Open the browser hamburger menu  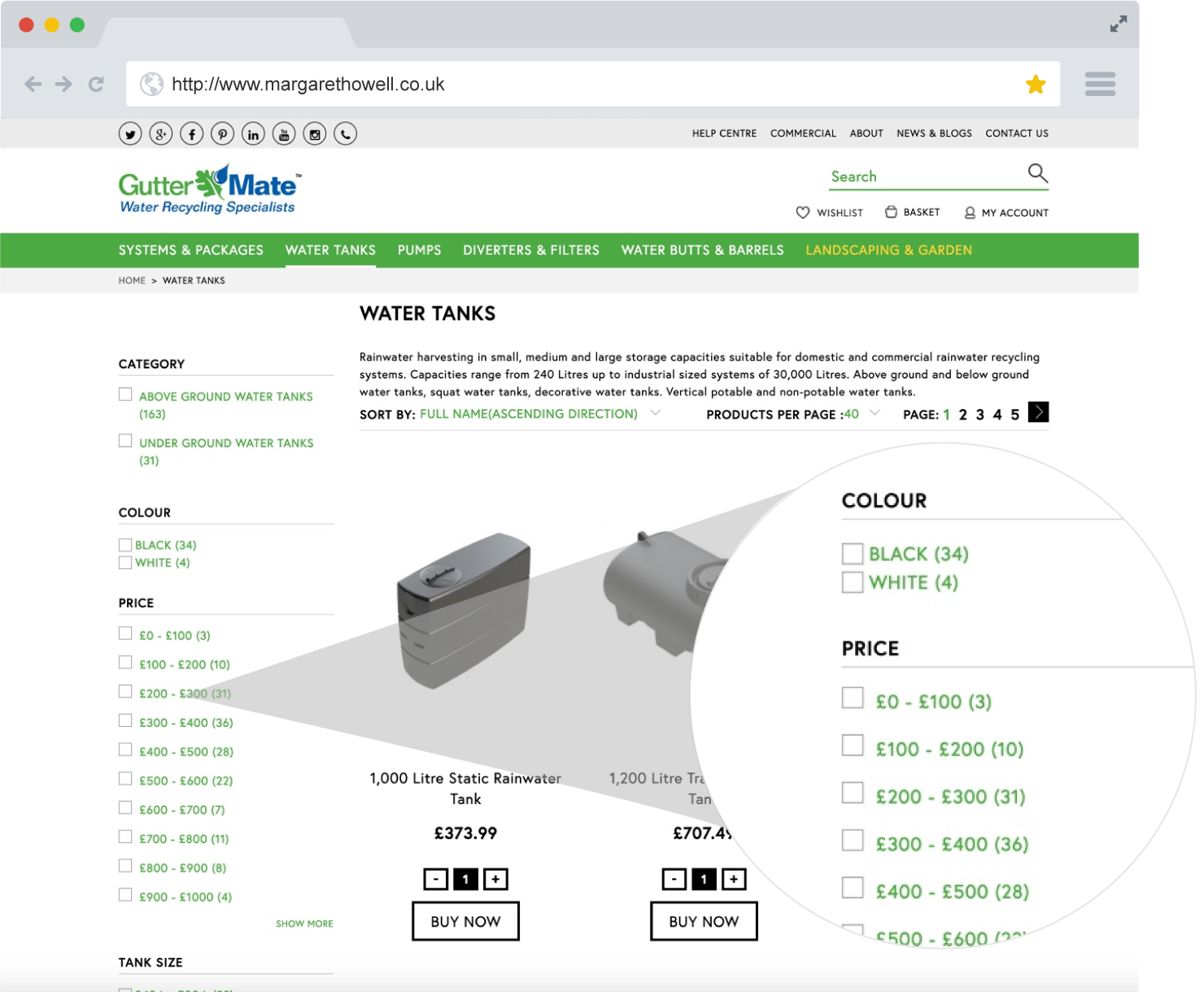pyautogui.click(x=1100, y=84)
